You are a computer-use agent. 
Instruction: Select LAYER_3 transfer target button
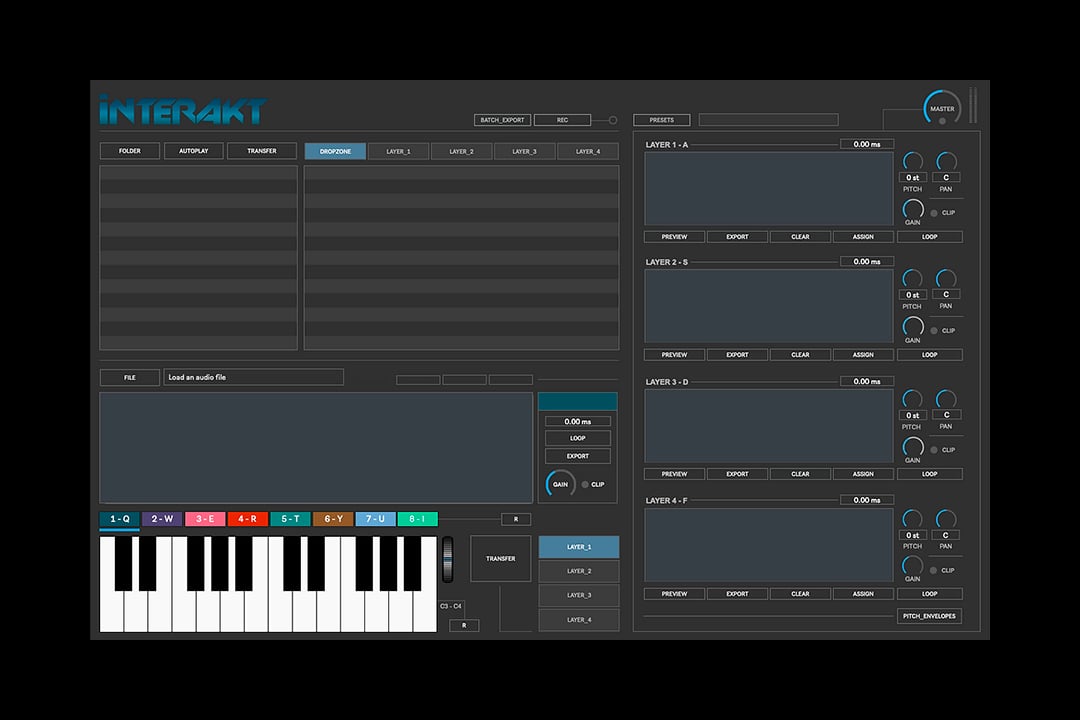[x=579, y=595]
